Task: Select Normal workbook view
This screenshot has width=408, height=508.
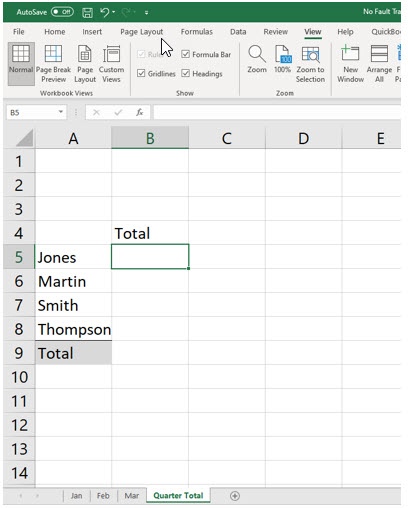Action: [21, 64]
